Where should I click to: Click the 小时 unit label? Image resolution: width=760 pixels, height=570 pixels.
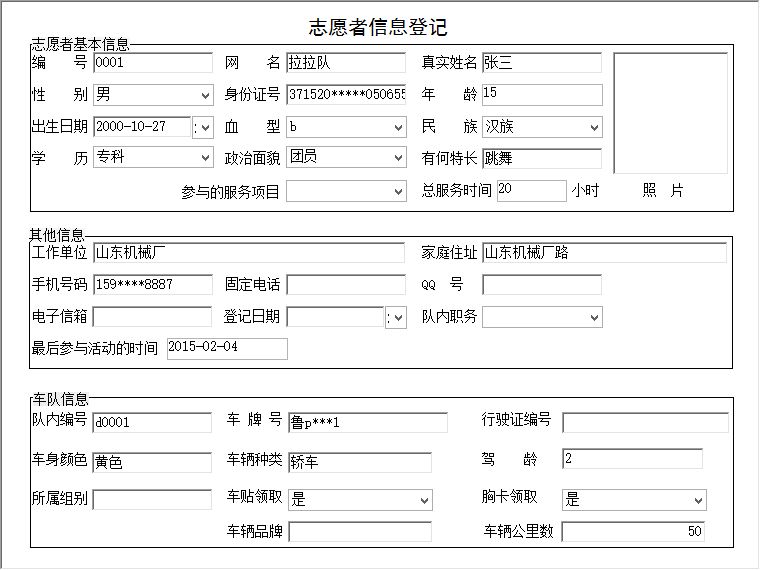tap(585, 190)
